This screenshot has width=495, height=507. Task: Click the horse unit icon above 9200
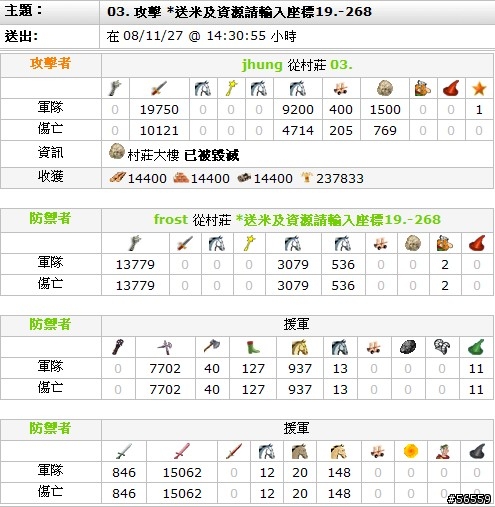298,89
